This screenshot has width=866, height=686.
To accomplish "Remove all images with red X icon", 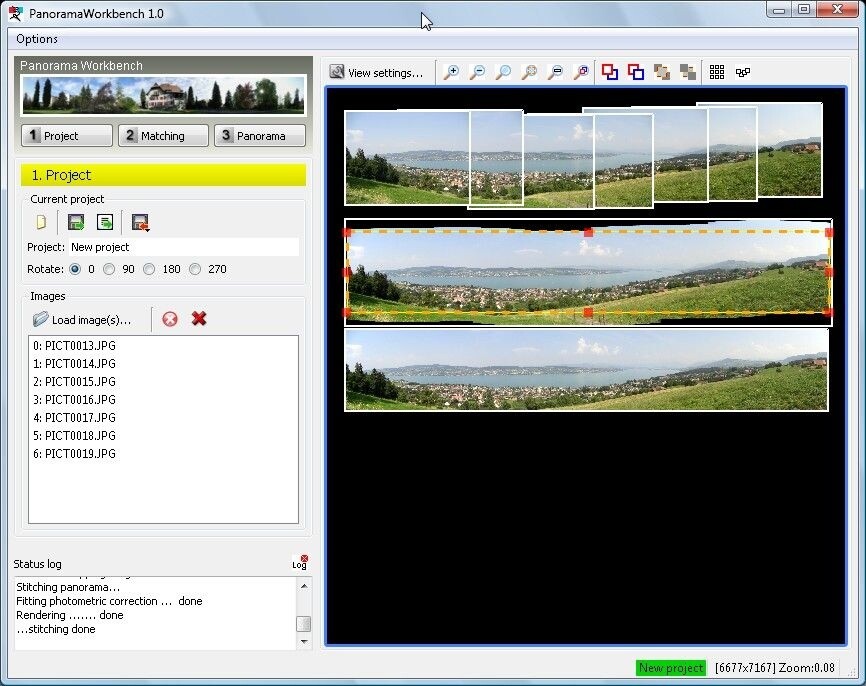I will (x=199, y=318).
